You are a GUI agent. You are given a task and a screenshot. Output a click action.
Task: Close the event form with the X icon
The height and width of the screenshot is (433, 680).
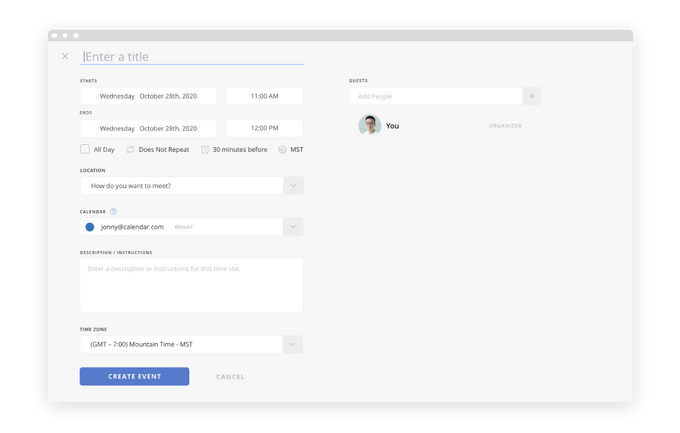point(65,56)
